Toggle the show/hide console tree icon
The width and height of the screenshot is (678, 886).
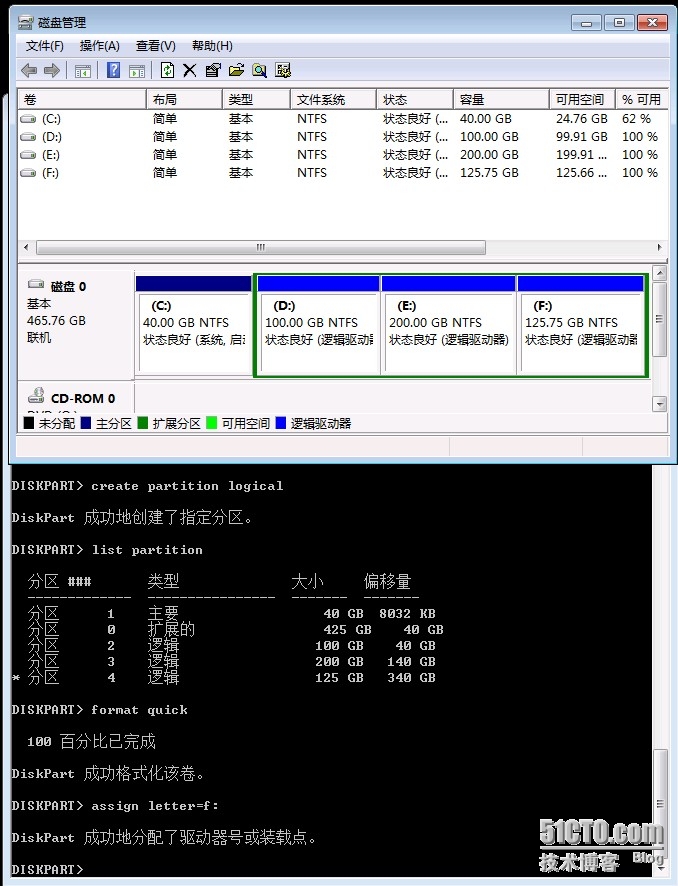coord(82,71)
